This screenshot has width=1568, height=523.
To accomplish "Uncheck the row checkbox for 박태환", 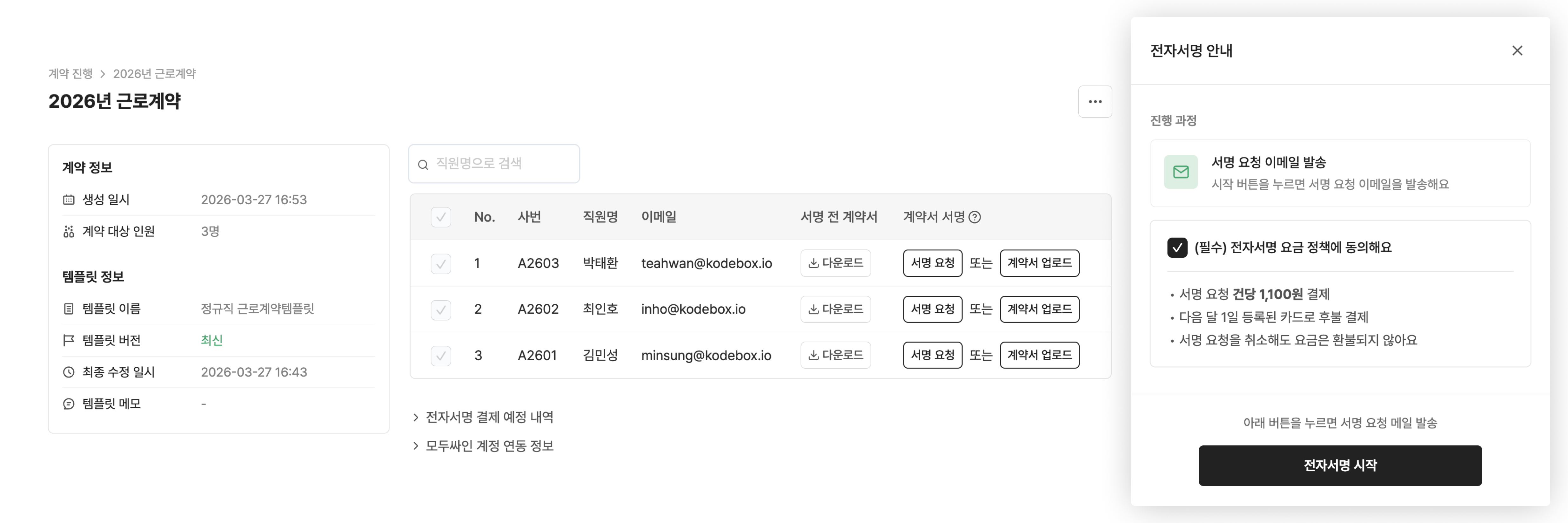I will (441, 263).
